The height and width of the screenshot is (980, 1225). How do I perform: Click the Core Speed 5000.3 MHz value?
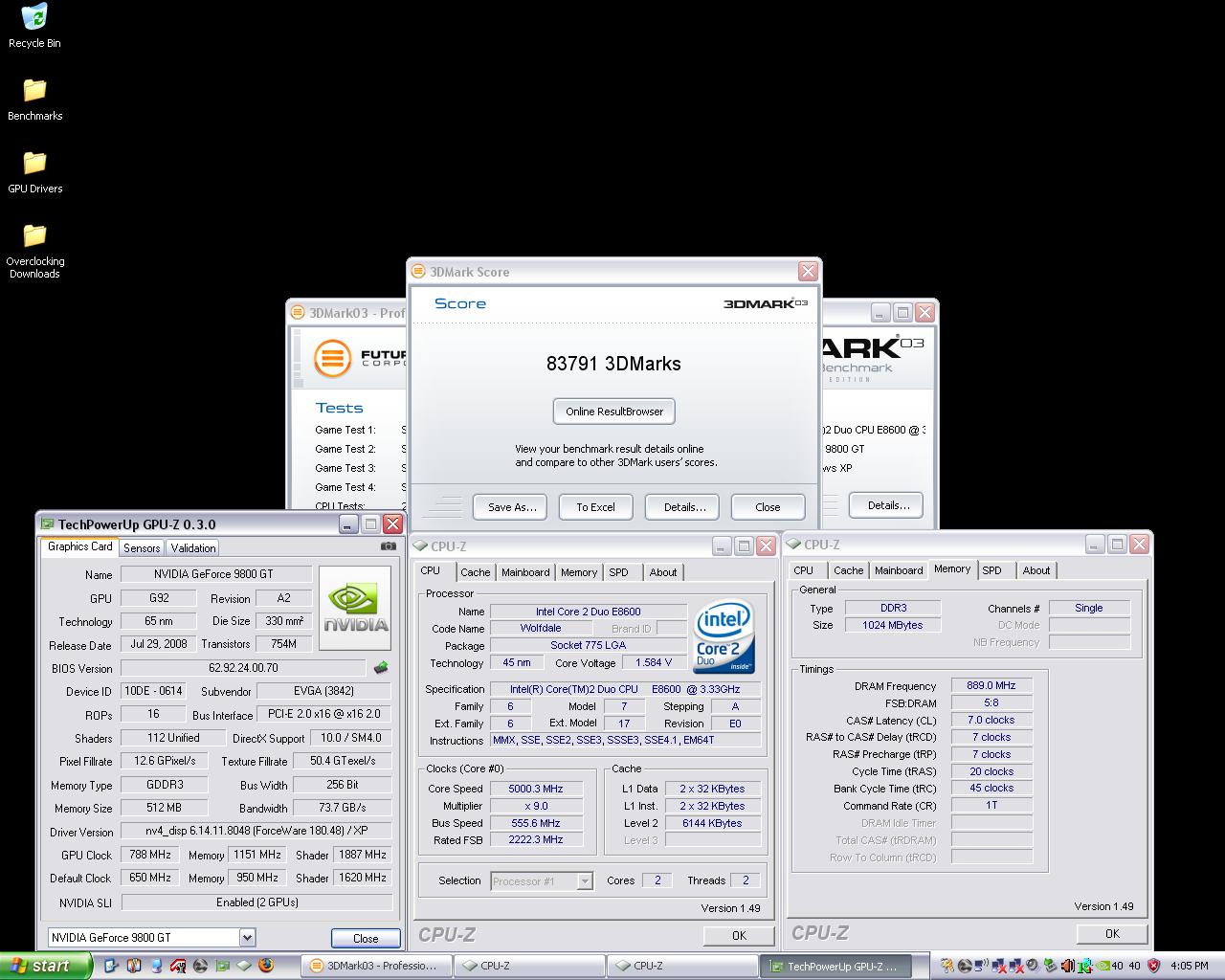click(x=535, y=789)
